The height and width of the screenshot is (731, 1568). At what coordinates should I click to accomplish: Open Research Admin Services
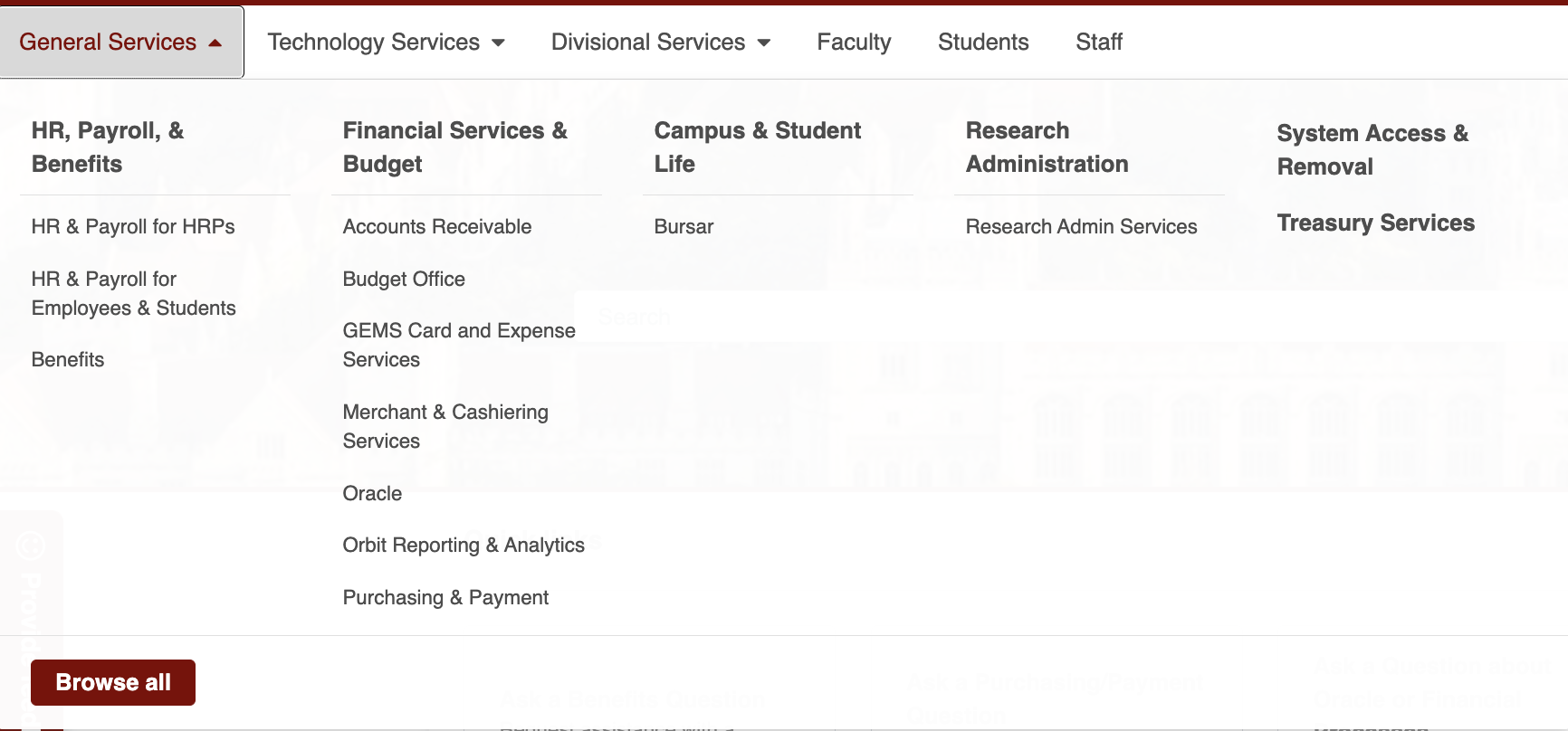tap(1081, 227)
